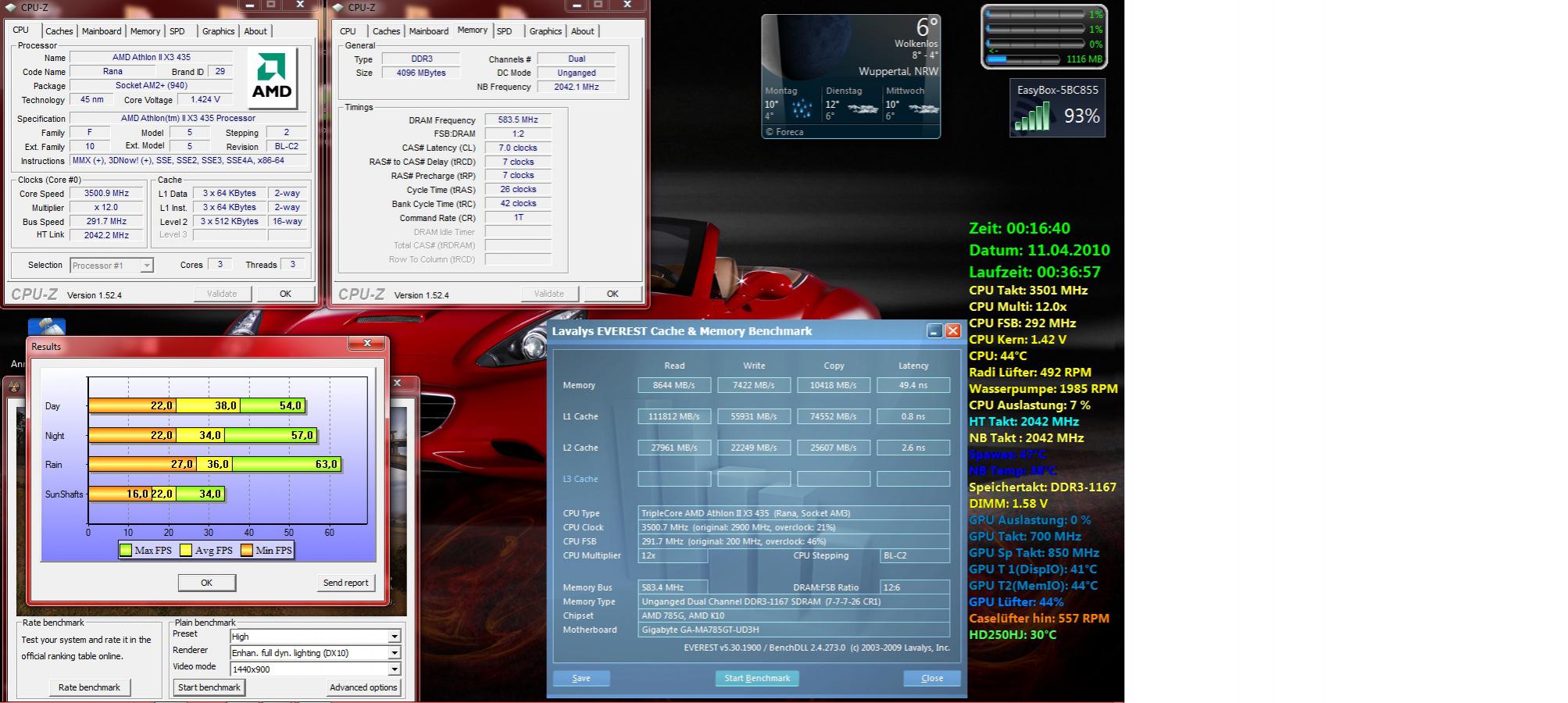Click the Mittwoch cloud forecast icon
This screenshot has width=1568, height=703.
coord(923,109)
